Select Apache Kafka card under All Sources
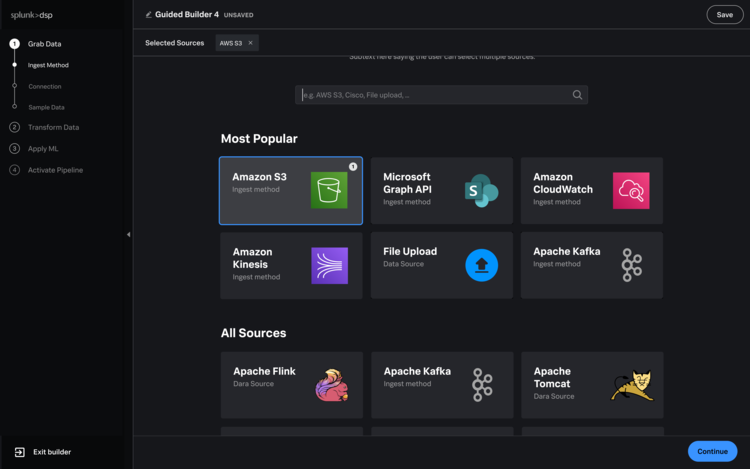750x469 pixels. pyautogui.click(x=442, y=385)
